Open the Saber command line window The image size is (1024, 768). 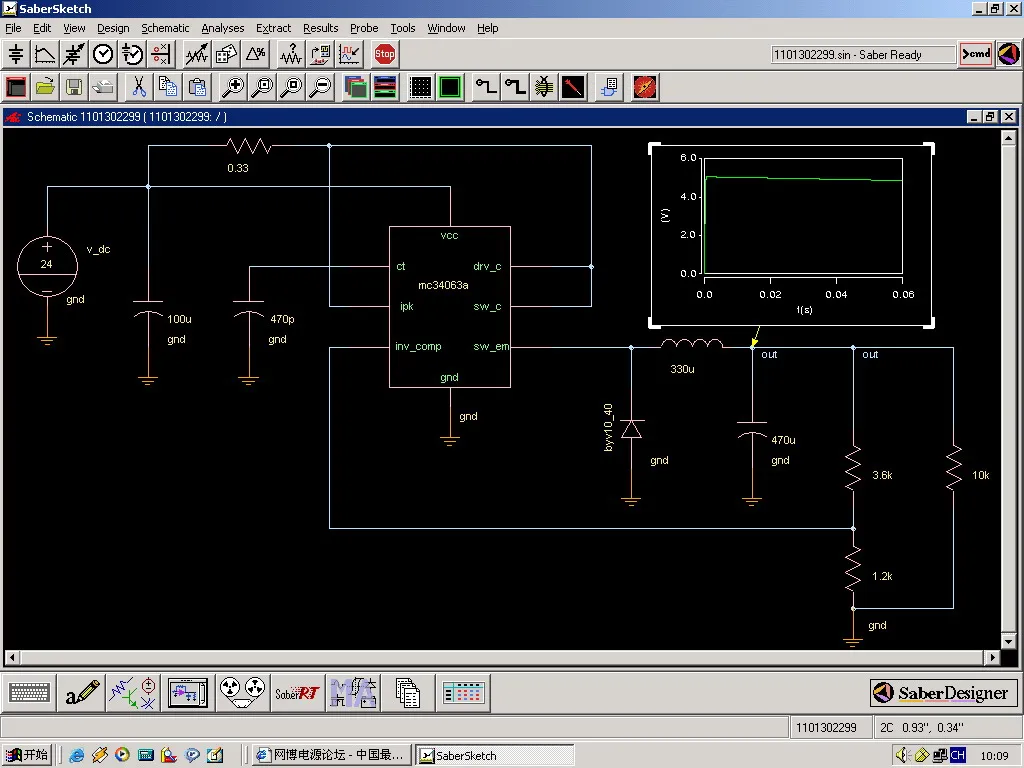976,54
